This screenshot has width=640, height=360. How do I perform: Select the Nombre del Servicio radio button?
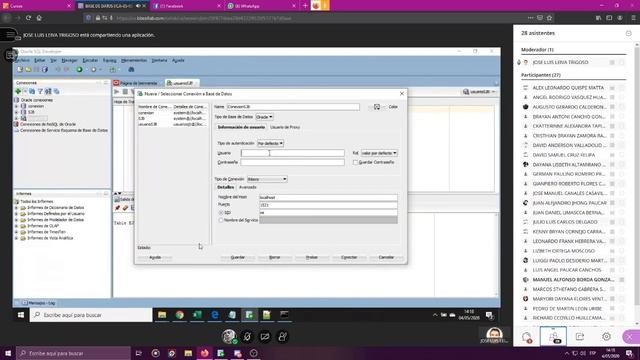(x=221, y=220)
